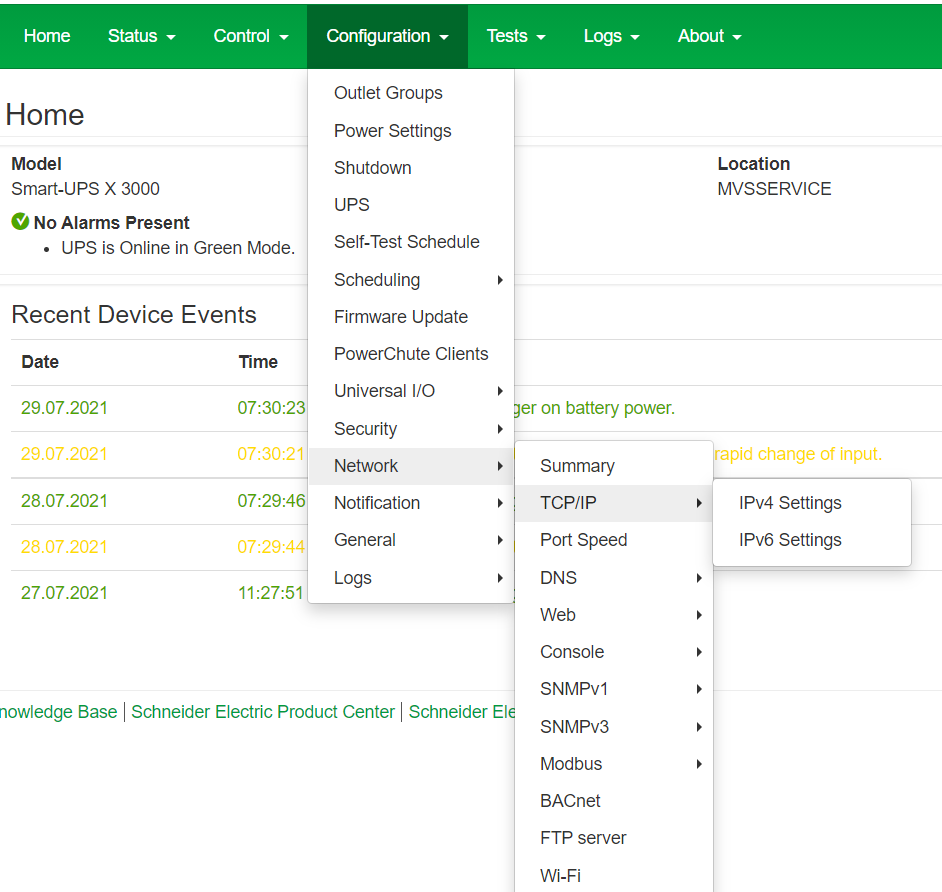This screenshot has height=892, width=942.
Task: Click the event time 07:29:44
Action: coord(271,547)
